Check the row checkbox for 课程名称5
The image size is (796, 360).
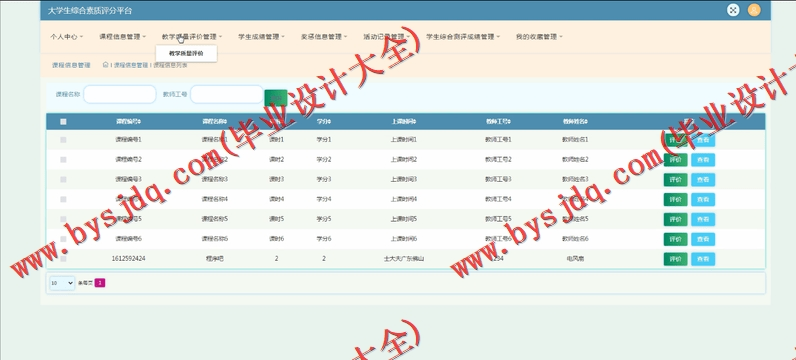[63, 219]
